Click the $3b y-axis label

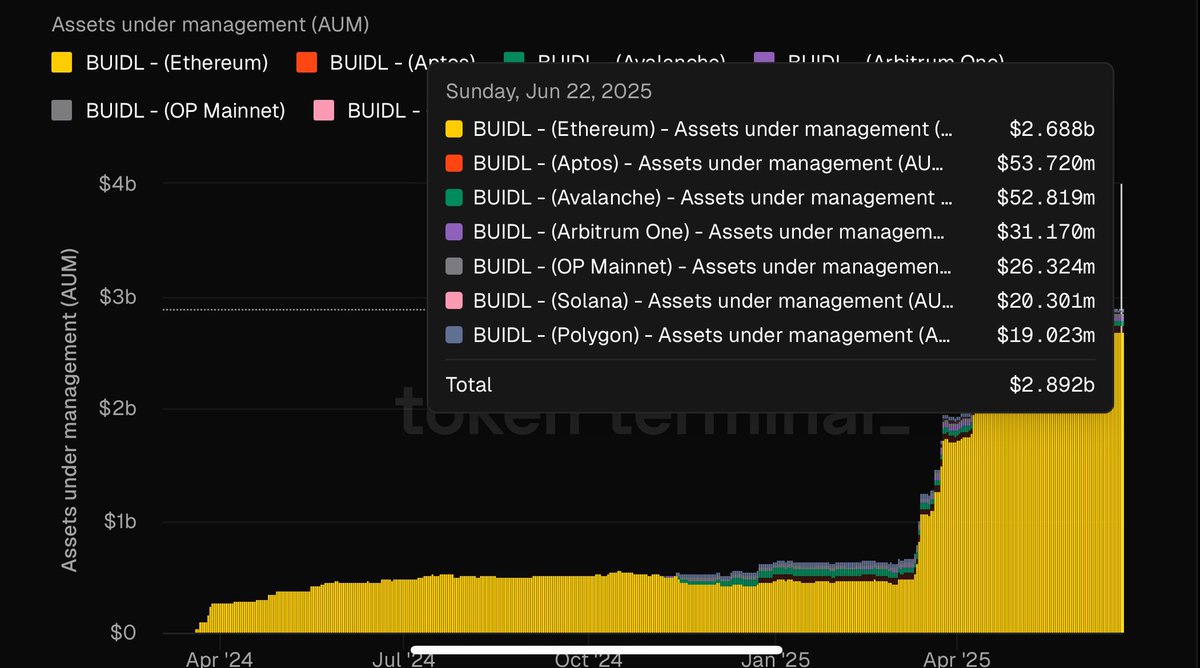(x=116, y=297)
